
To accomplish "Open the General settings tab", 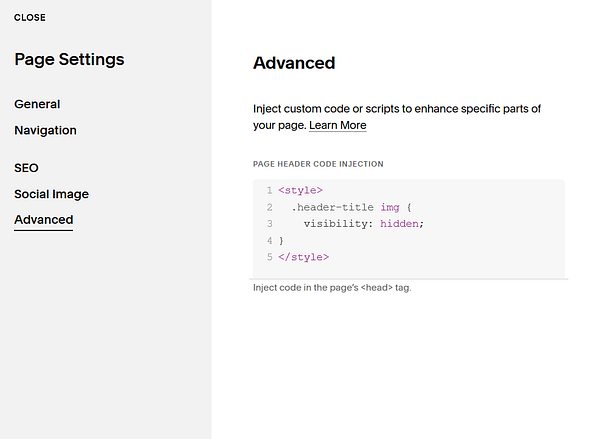I will [37, 104].
